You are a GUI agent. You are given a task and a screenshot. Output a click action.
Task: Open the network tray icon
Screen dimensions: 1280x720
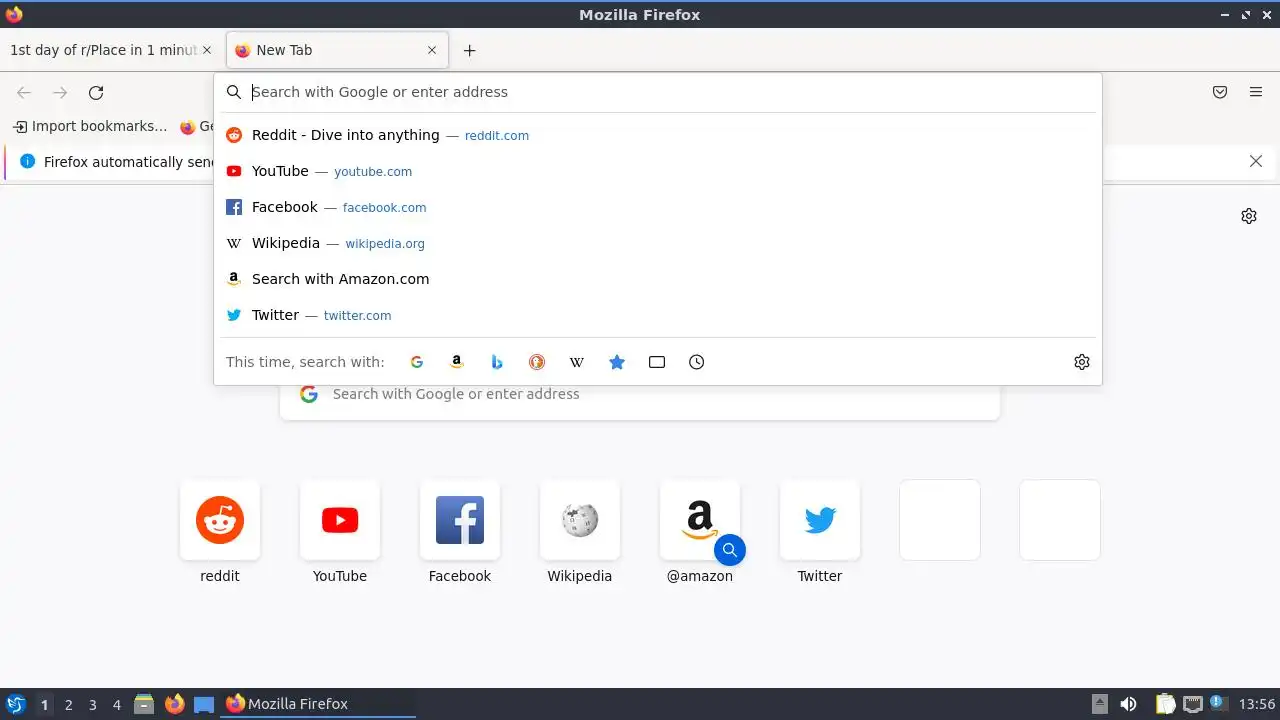tap(1192, 704)
